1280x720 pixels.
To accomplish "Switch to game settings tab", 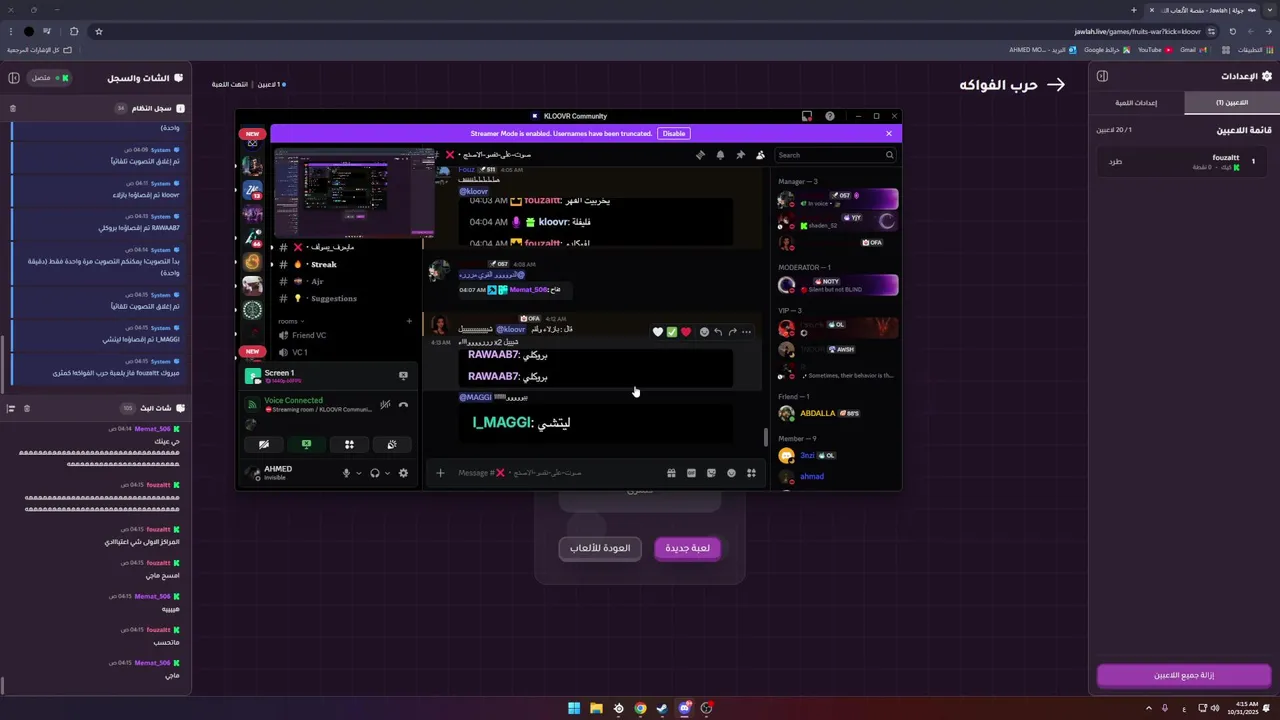I will [1137, 102].
